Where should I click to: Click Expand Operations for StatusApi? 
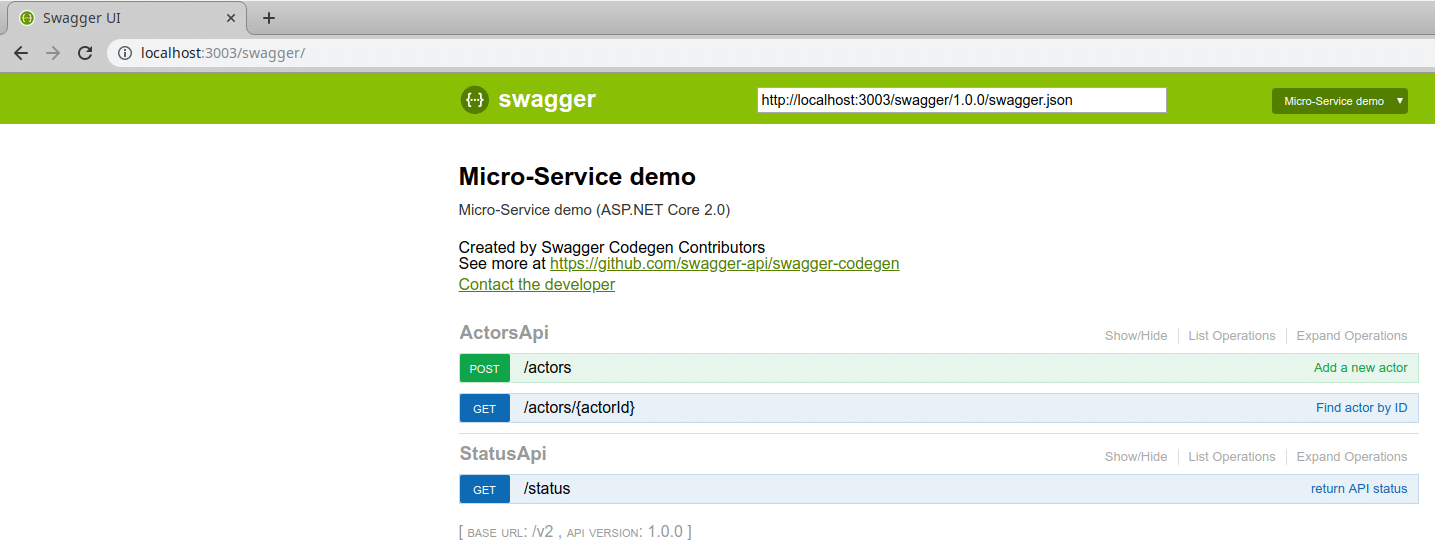pos(1351,457)
